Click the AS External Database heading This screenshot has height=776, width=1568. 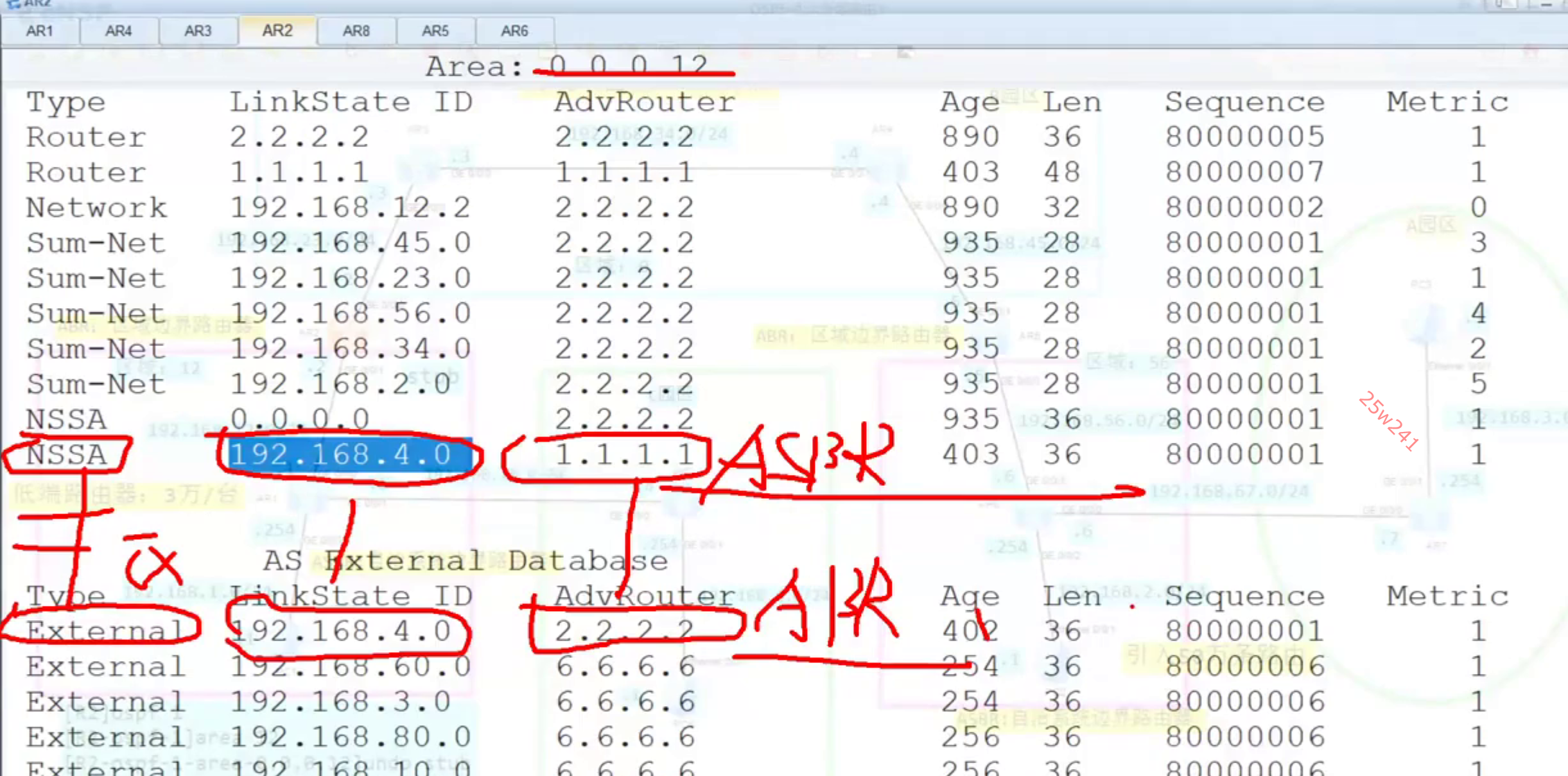point(466,561)
